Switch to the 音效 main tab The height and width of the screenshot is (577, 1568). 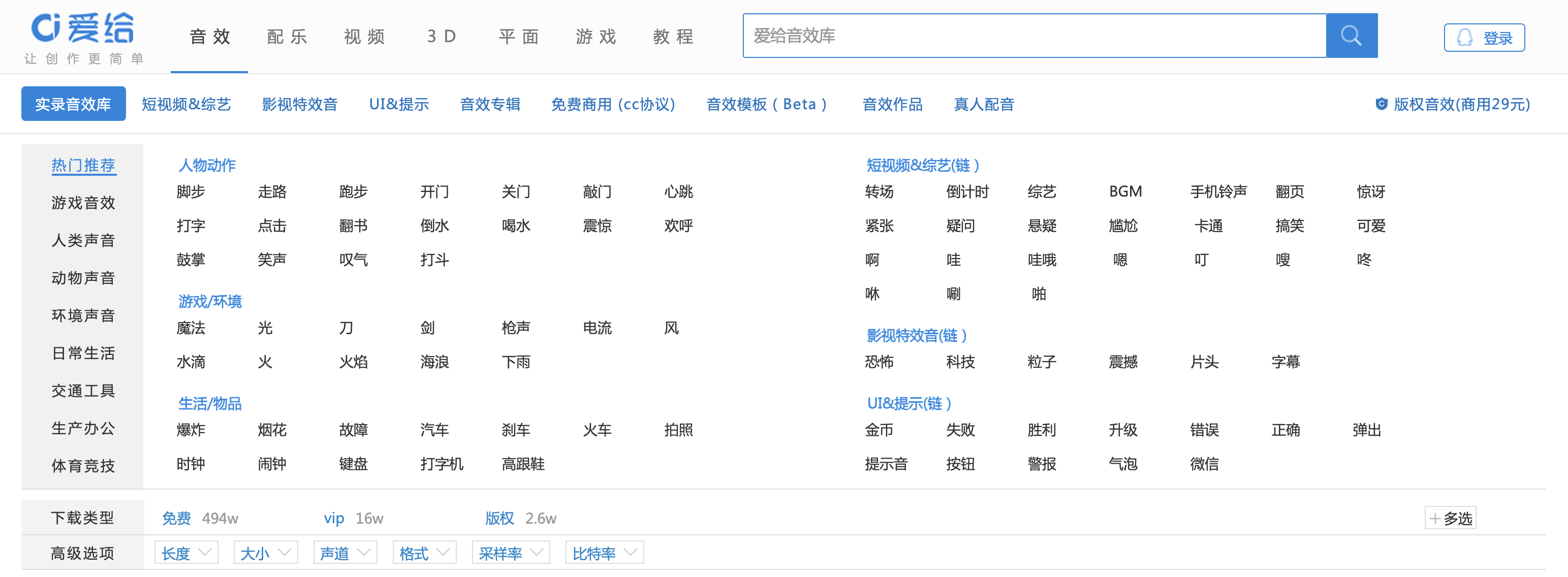pyautogui.click(x=209, y=37)
